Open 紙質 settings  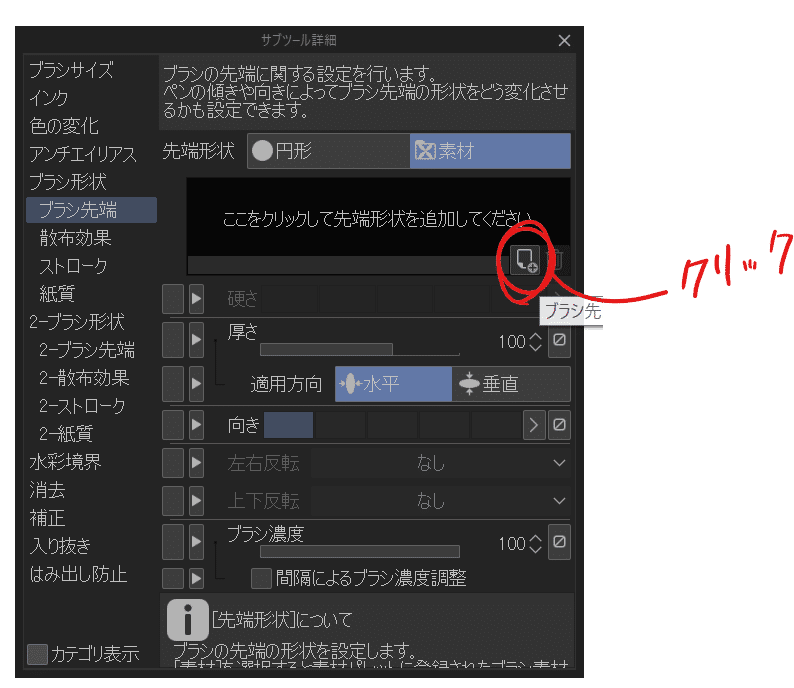coord(57,294)
